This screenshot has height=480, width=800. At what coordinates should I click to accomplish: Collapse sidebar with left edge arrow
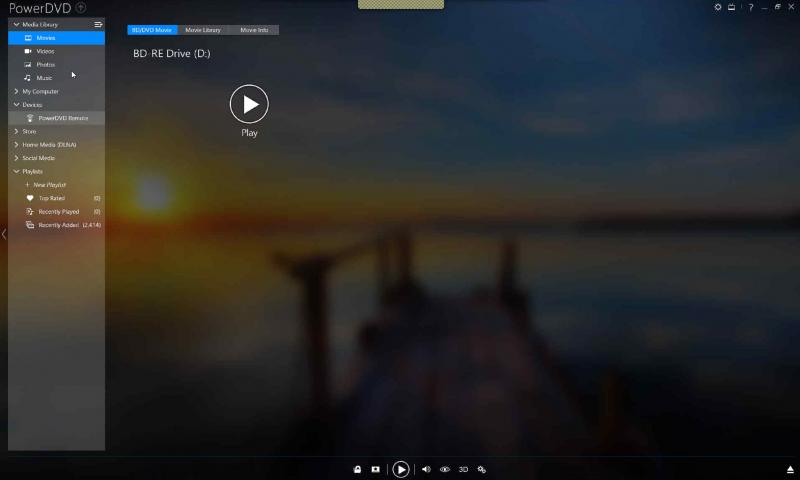point(4,234)
